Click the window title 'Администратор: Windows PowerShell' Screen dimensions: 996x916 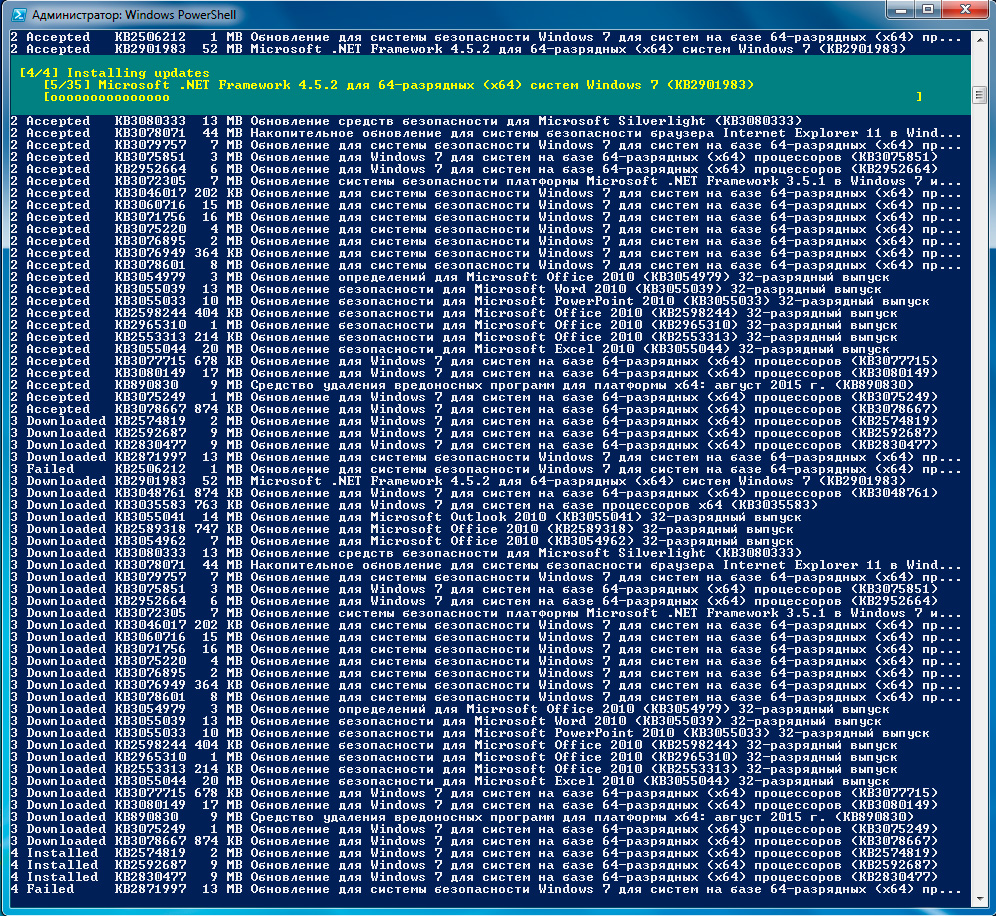(x=133, y=14)
